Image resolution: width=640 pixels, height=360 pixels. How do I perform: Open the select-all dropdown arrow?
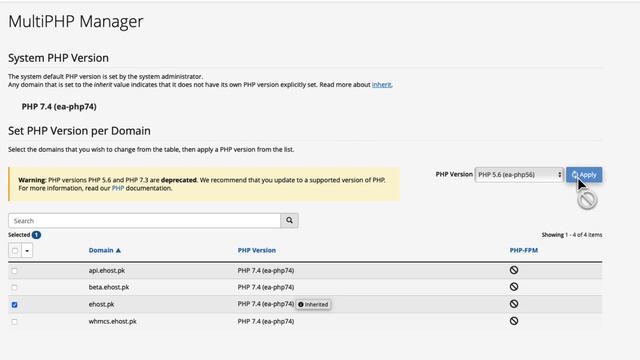click(27, 250)
